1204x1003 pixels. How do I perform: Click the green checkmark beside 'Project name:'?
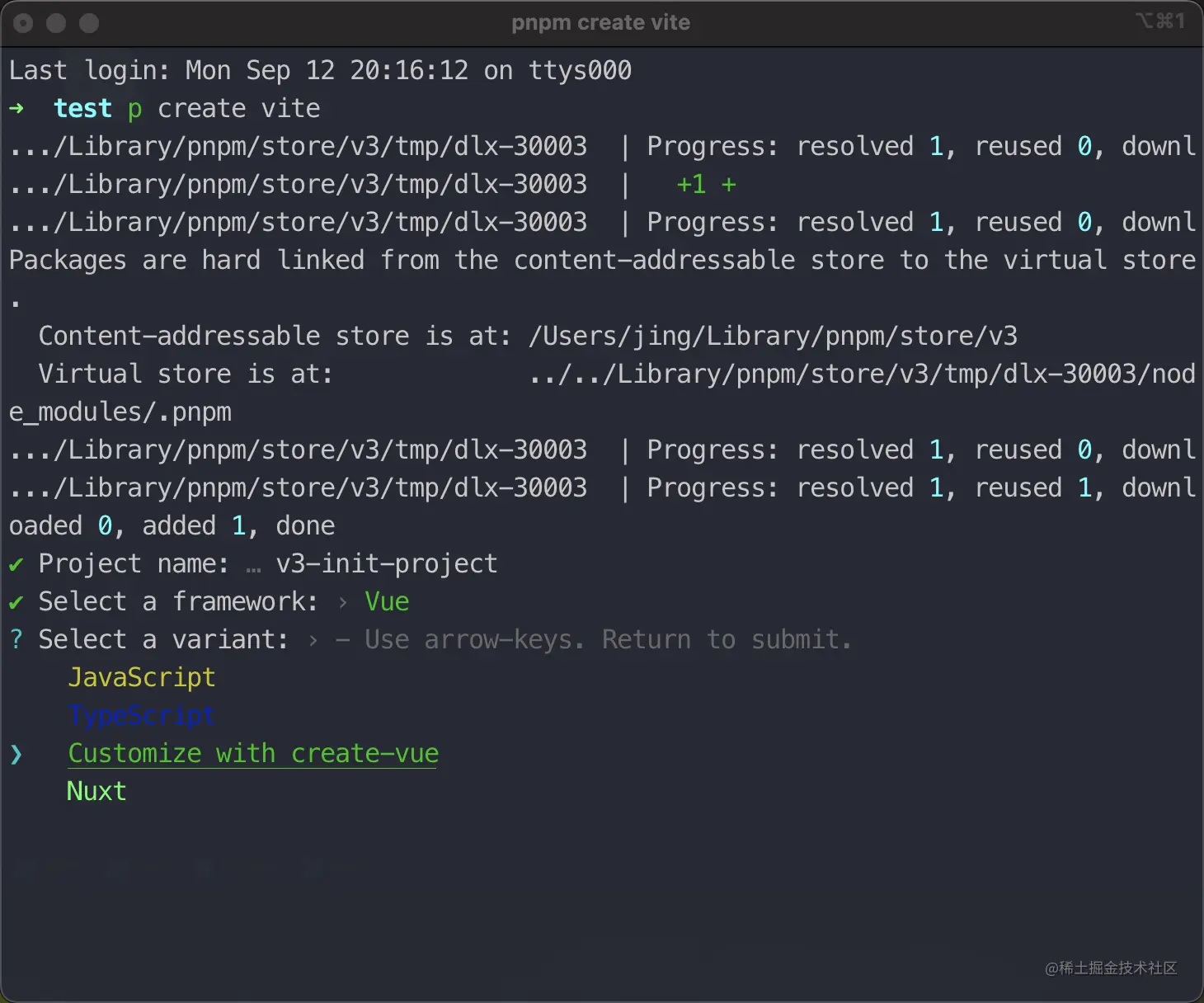16,564
